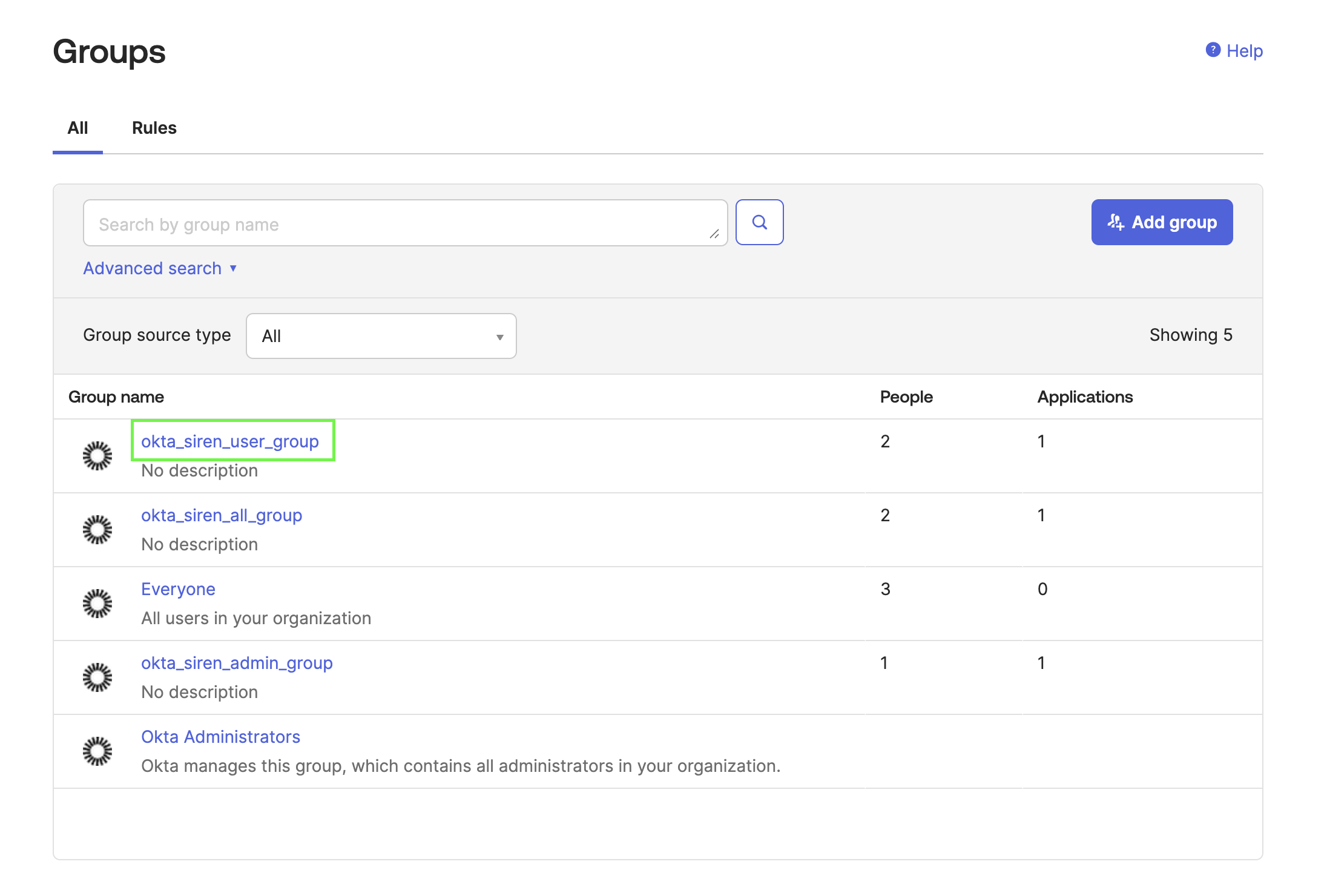Click the search field resize handle
Image resolution: width=1327 pixels, height=896 pixels.
click(x=714, y=234)
